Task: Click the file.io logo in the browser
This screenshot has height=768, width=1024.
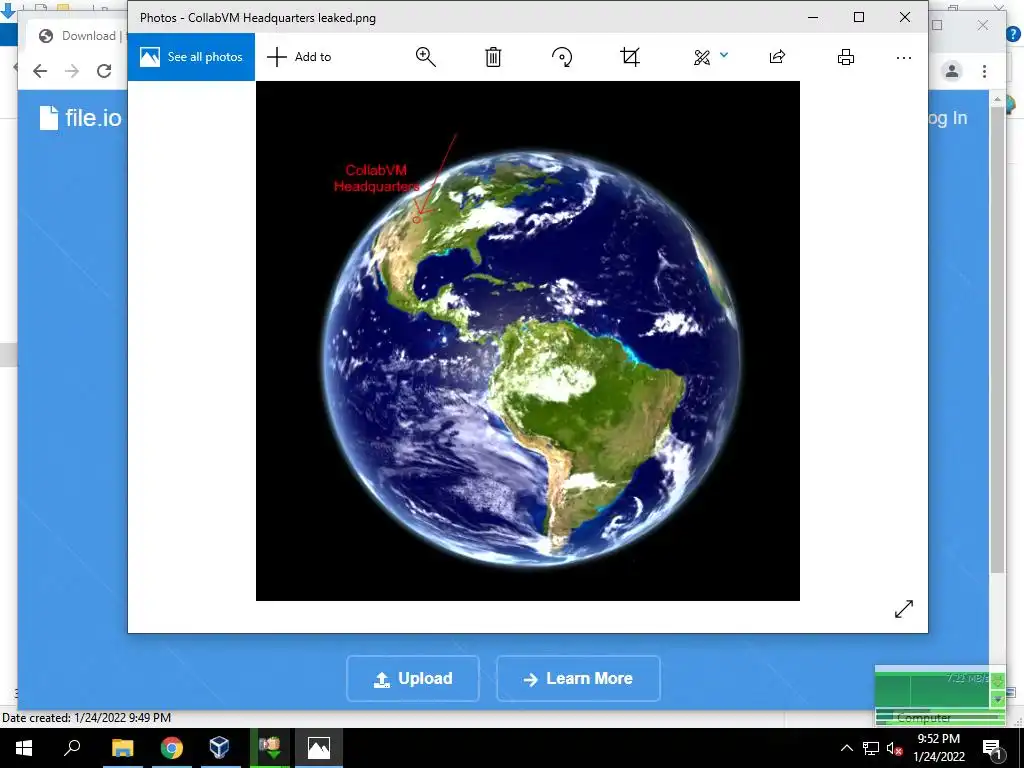Action: [x=80, y=118]
